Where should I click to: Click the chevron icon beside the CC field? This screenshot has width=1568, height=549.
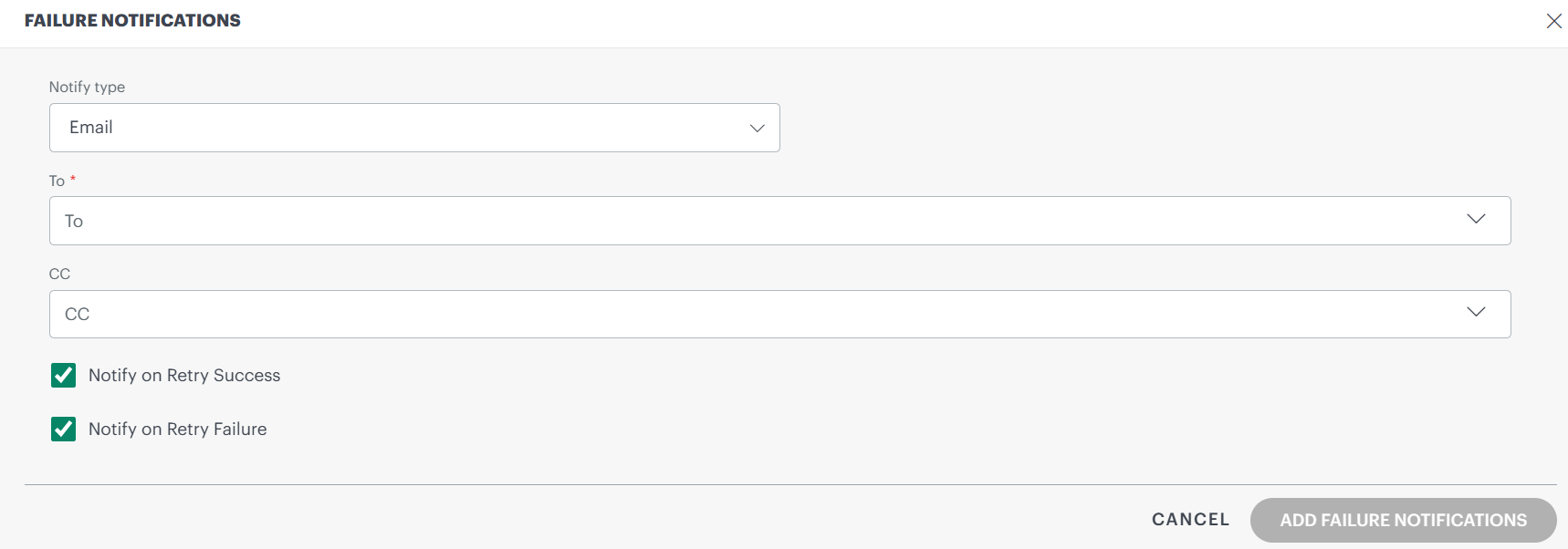point(1476,313)
